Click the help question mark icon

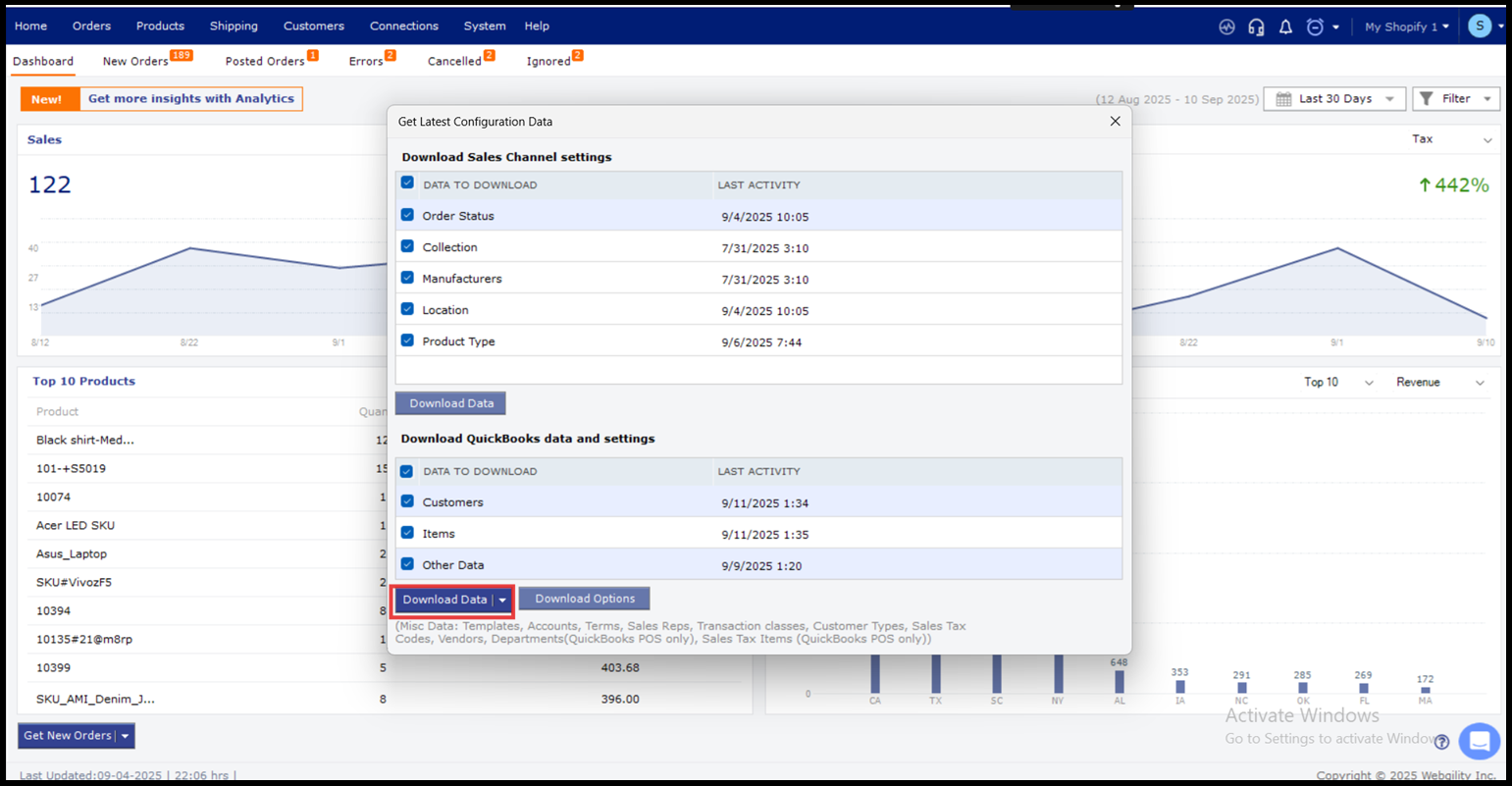pyautogui.click(x=1441, y=742)
